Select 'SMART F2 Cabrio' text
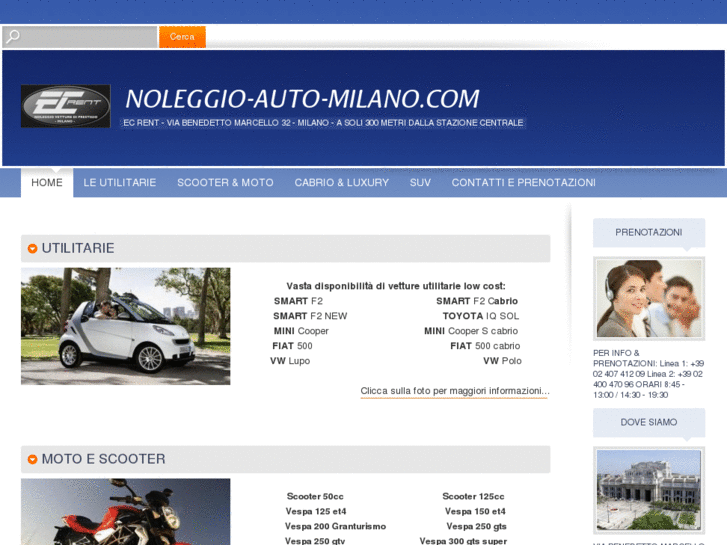The image size is (727, 545). pyautogui.click(x=477, y=301)
